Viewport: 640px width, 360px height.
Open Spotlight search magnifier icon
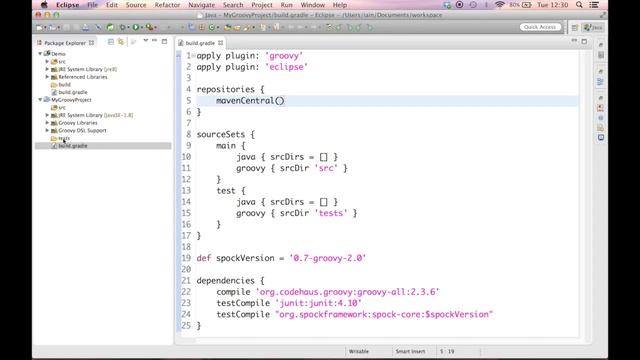(x=579, y=5)
